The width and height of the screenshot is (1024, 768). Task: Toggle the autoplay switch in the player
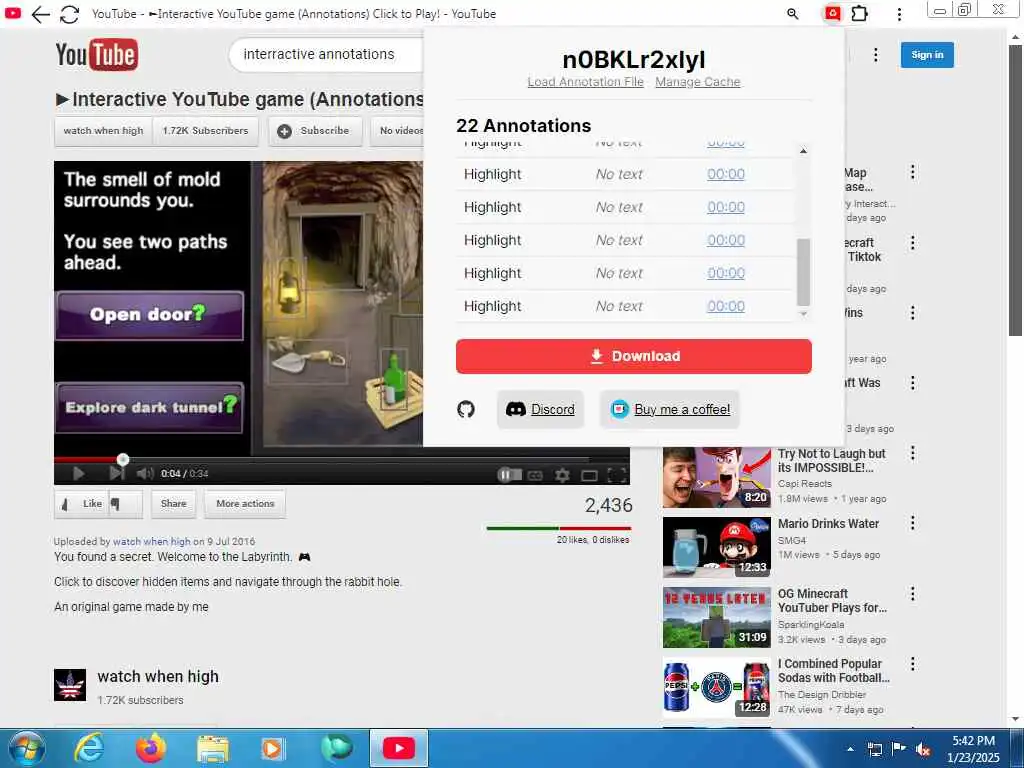coord(509,475)
